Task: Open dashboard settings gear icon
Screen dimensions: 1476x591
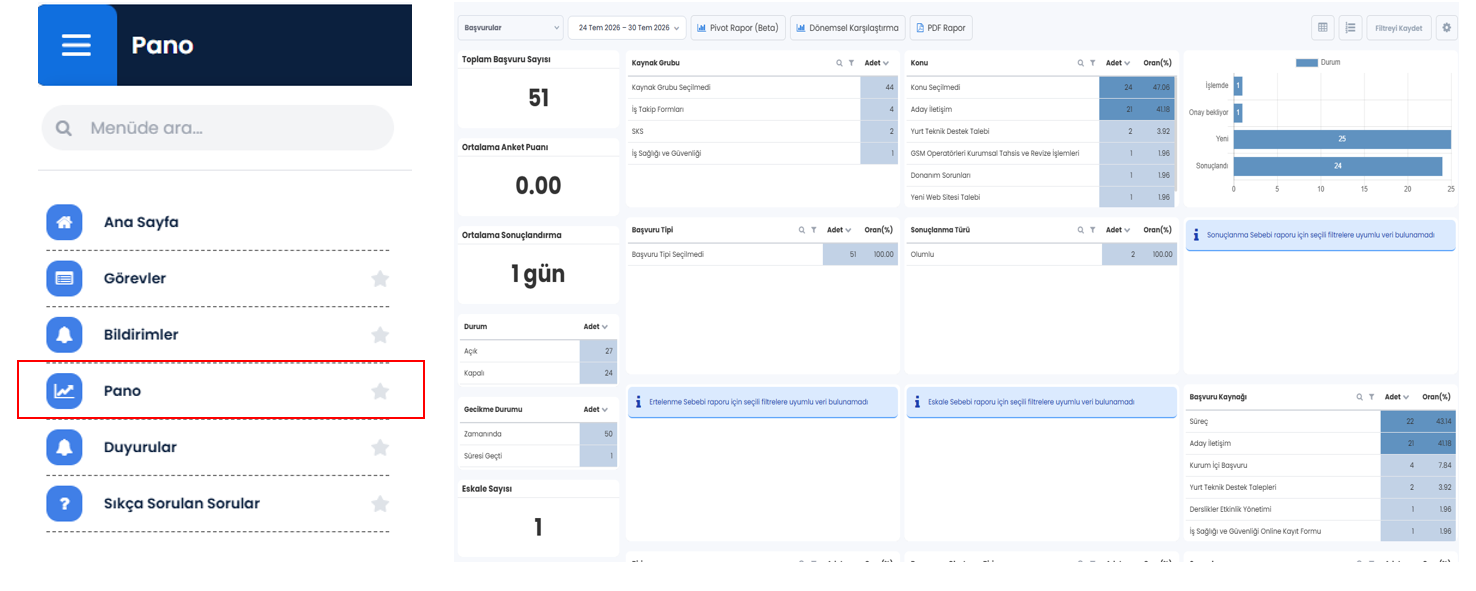Action: click(x=1447, y=28)
